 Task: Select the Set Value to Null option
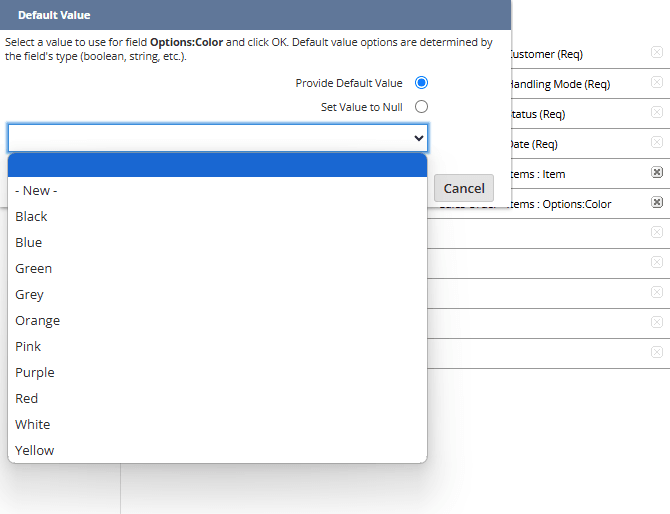point(421,106)
